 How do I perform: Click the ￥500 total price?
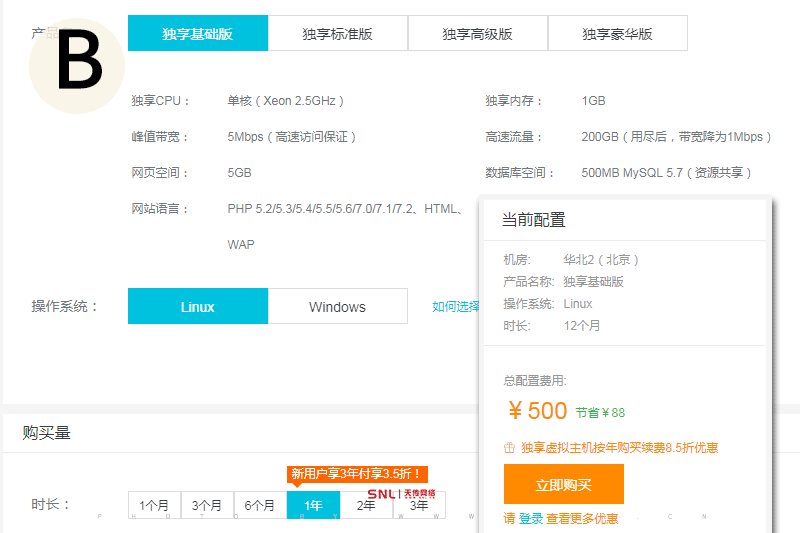537,411
